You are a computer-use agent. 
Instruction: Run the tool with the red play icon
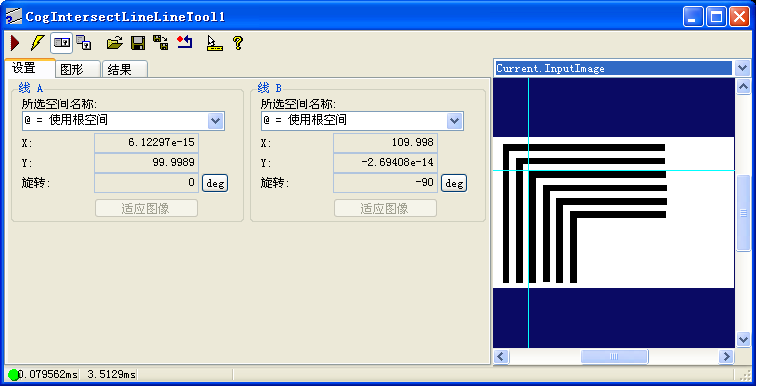(15, 43)
